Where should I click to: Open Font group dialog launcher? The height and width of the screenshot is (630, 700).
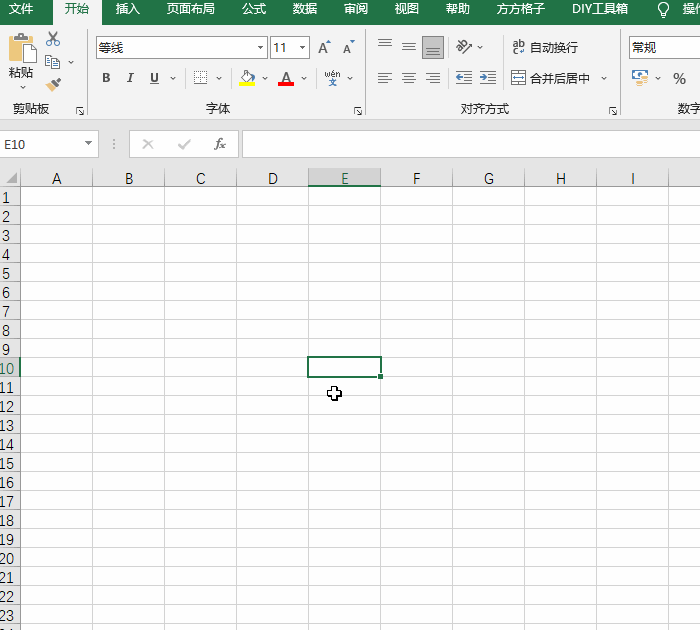[x=358, y=111]
